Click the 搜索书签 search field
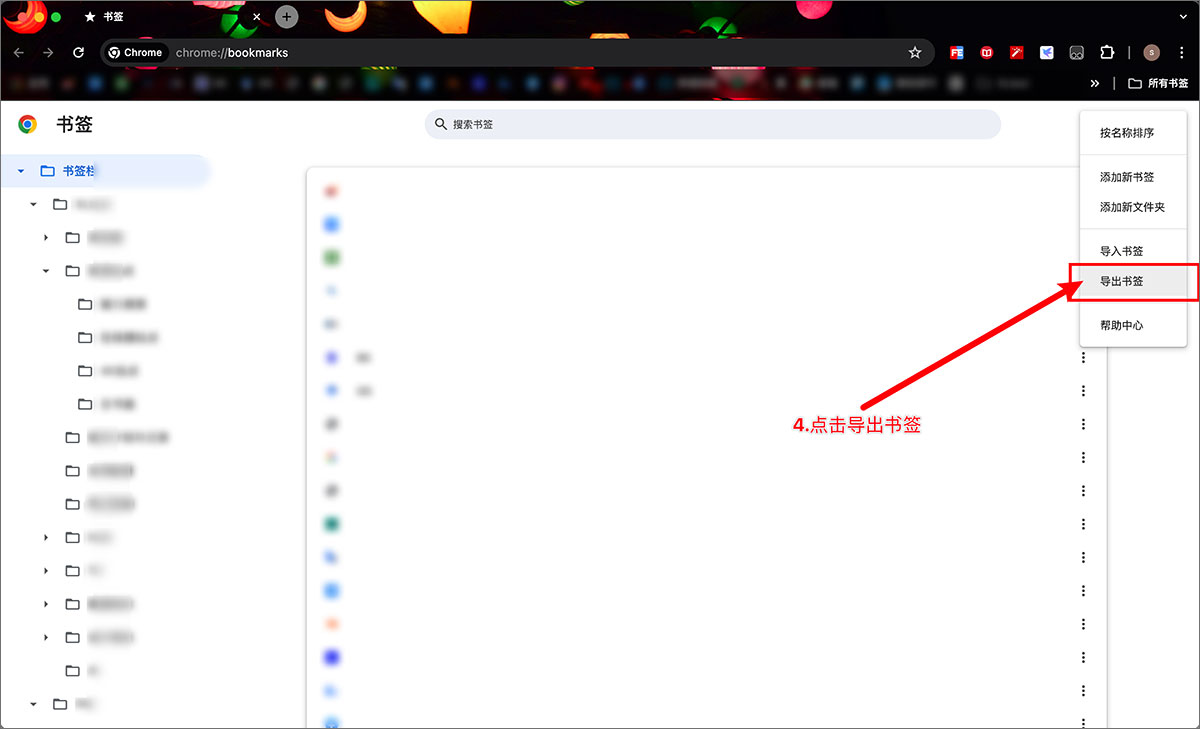This screenshot has width=1200, height=729. tap(712, 125)
